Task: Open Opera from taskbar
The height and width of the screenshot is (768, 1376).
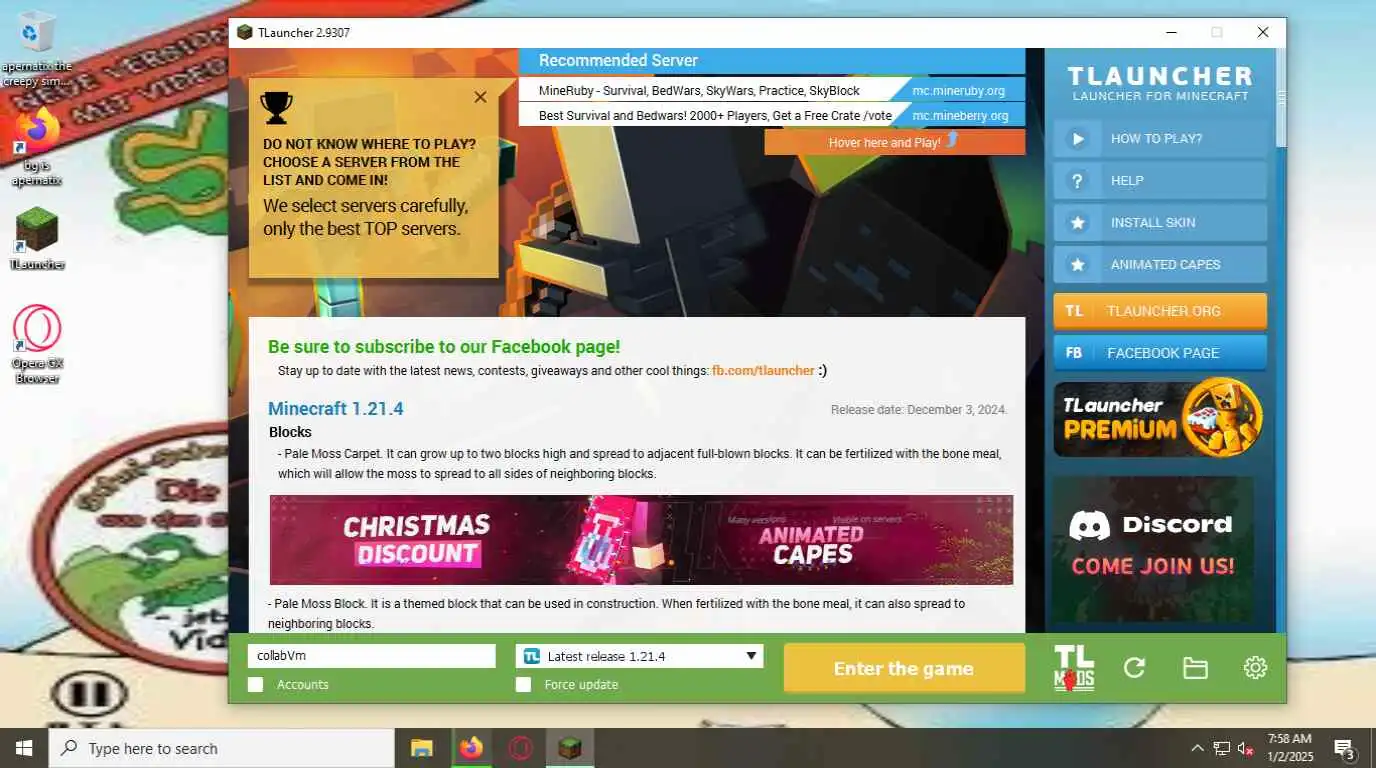Action: click(520, 748)
